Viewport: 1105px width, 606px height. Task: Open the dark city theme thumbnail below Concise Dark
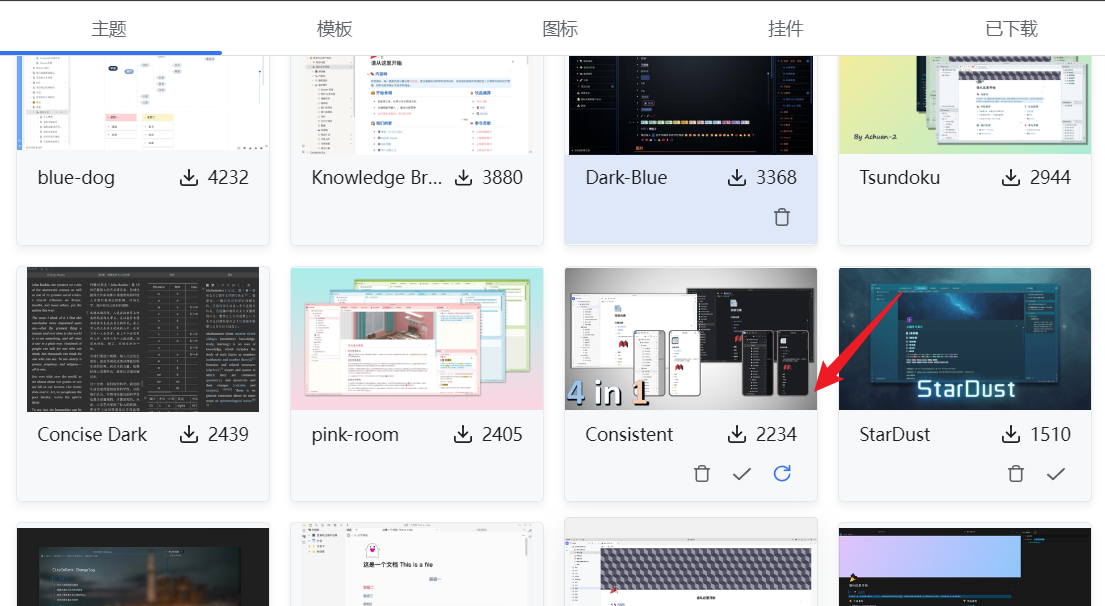[x=143, y=567]
